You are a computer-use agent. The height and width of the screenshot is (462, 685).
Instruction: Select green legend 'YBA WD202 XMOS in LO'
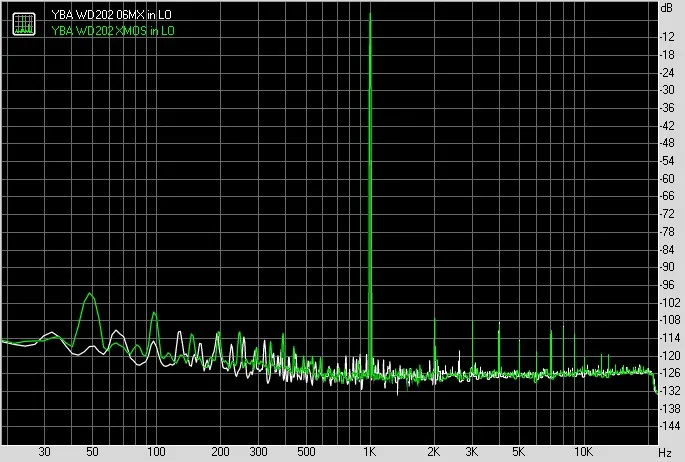(113, 31)
